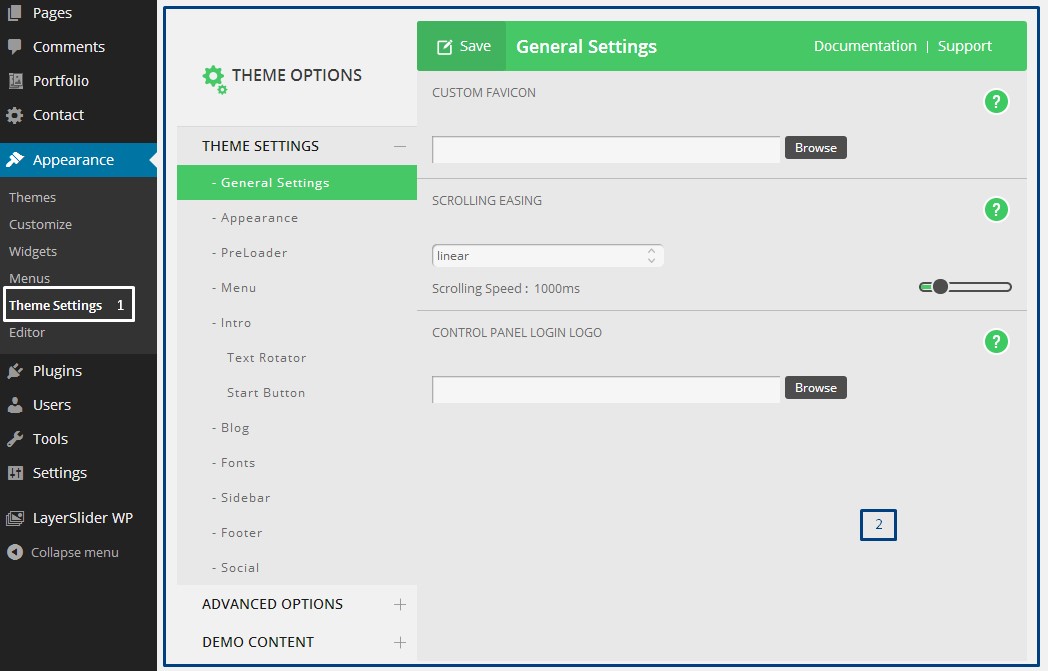Open Pages using its sidebar icon
Image resolution: width=1048 pixels, height=671 pixels.
13,12
